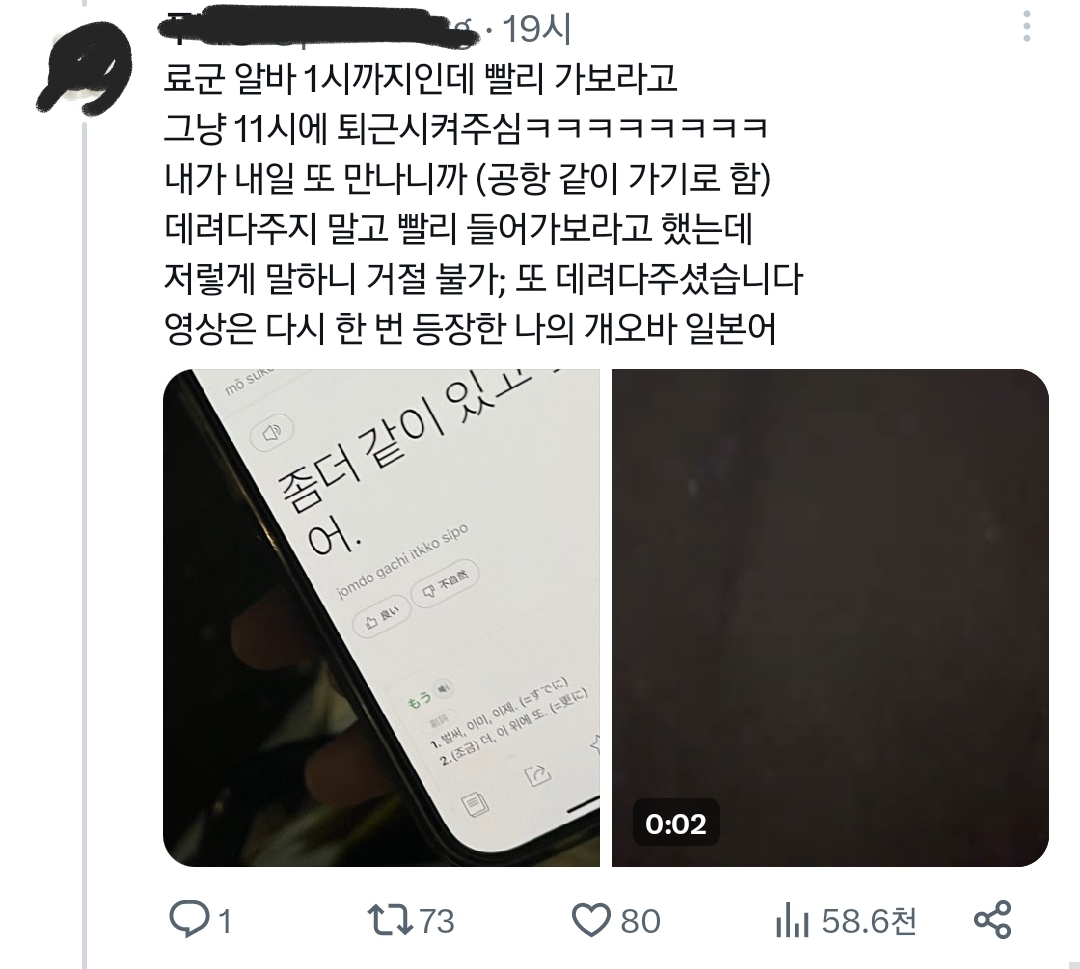The height and width of the screenshot is (969, 1080).
Task: Open the redacted username link
Action: tap(318, 27)
